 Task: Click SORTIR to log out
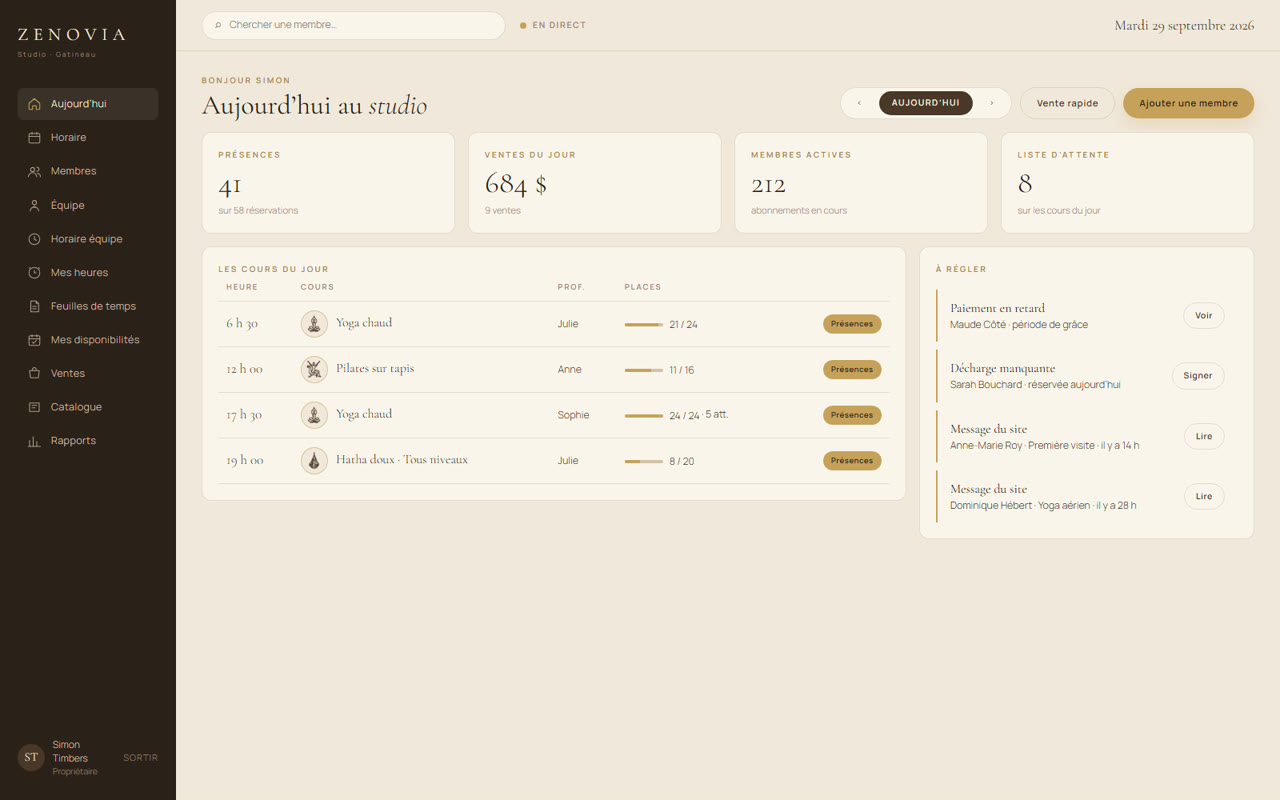[x=140, y=758]
